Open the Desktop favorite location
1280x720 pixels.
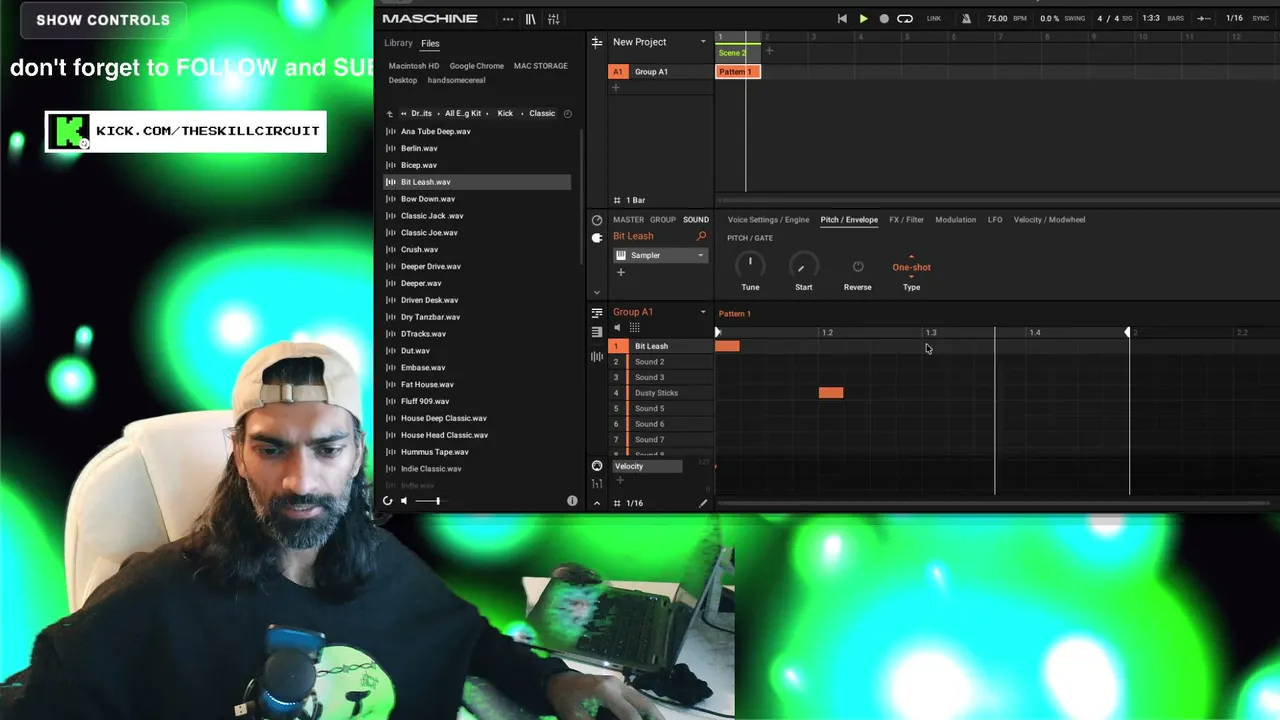click(x=403, y=80)
